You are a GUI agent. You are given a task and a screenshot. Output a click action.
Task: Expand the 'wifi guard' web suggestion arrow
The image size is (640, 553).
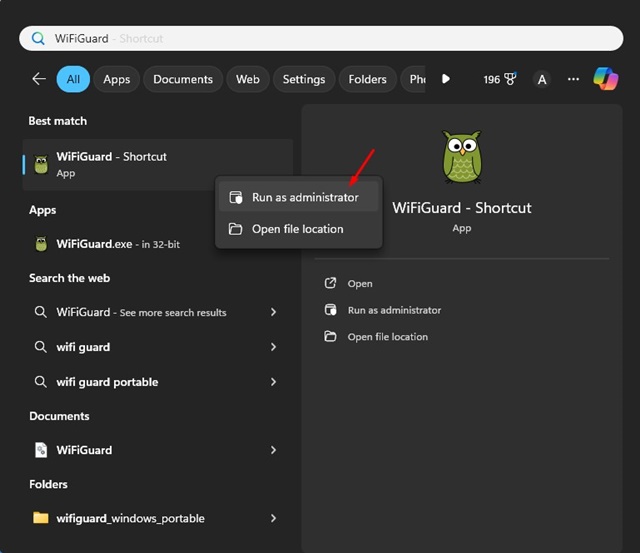[273, 347]
